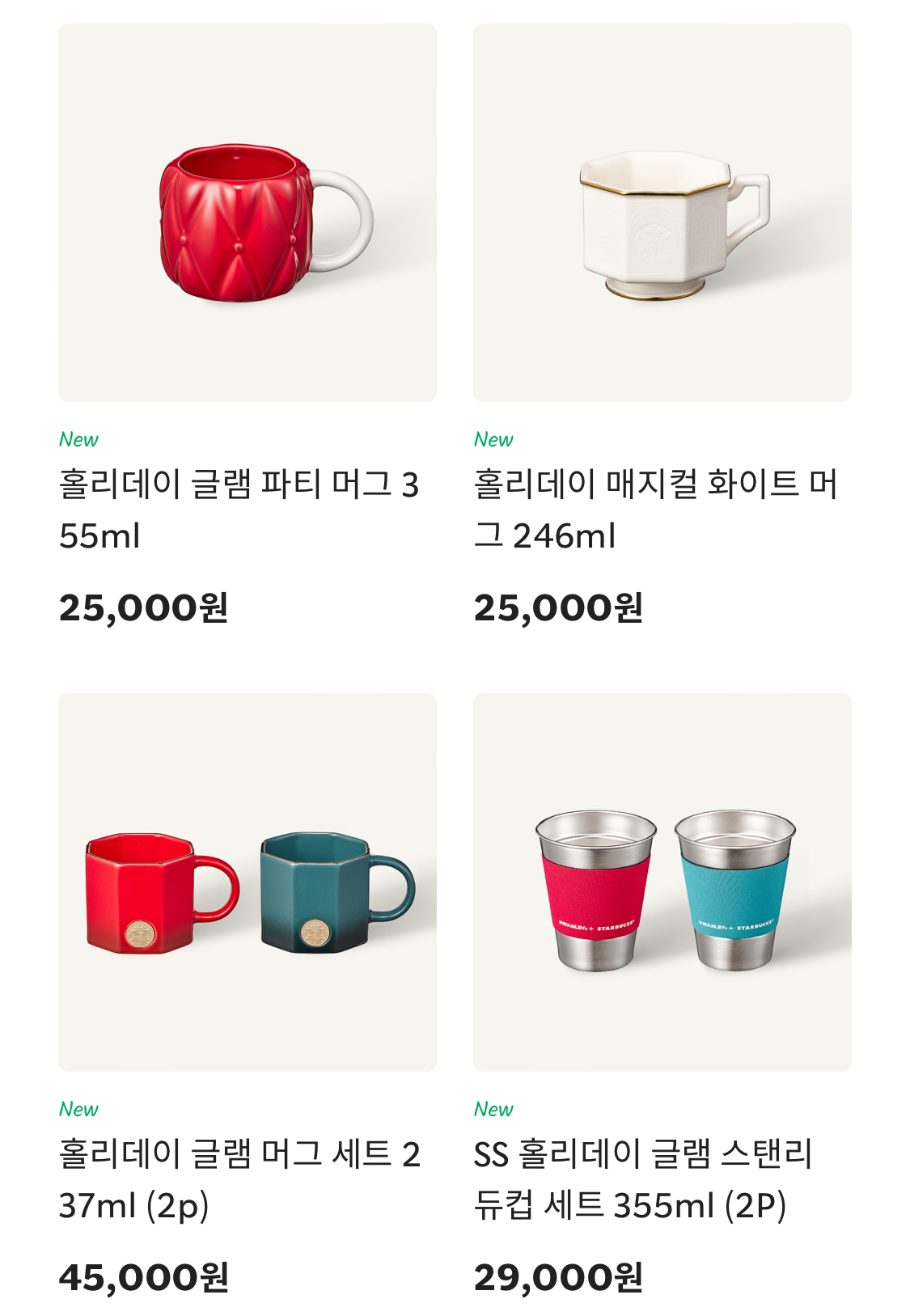Select product title 홀리데이 매지컬 화이트 머그 246ml
910x1316 pixels.
click(x=656, y=510)
